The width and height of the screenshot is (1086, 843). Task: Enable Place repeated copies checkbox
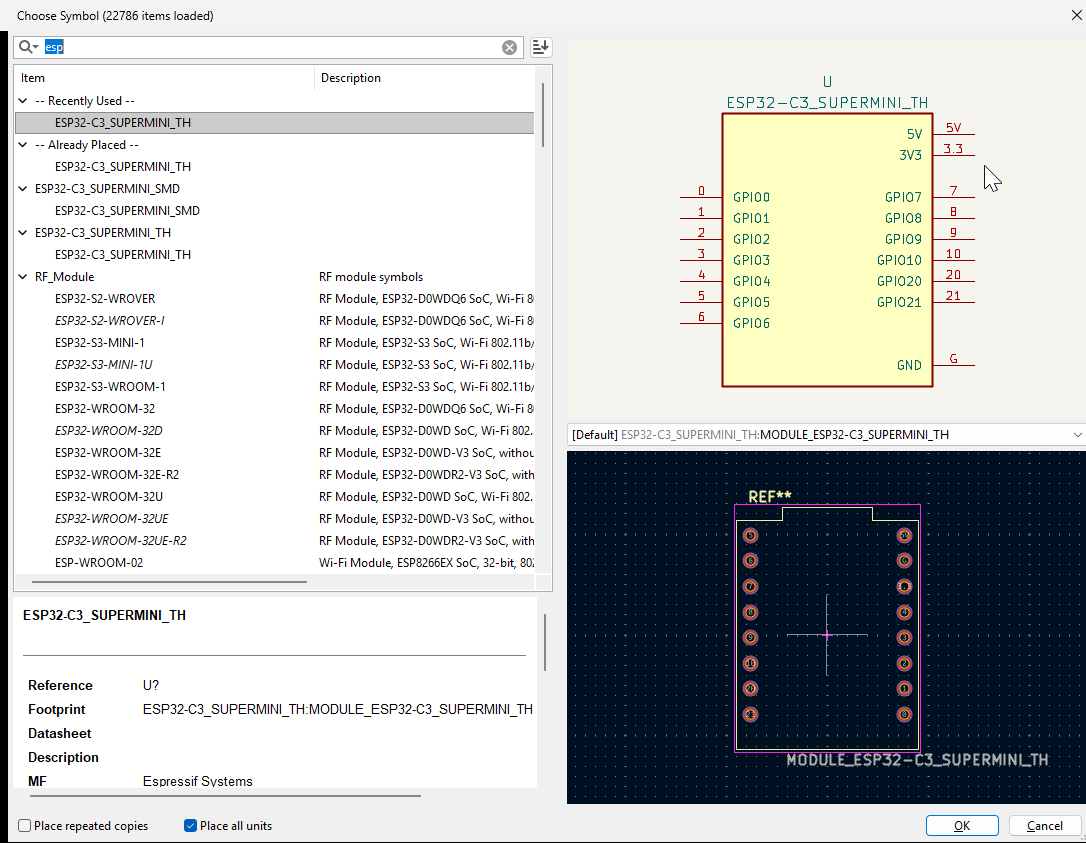[24, 826]
